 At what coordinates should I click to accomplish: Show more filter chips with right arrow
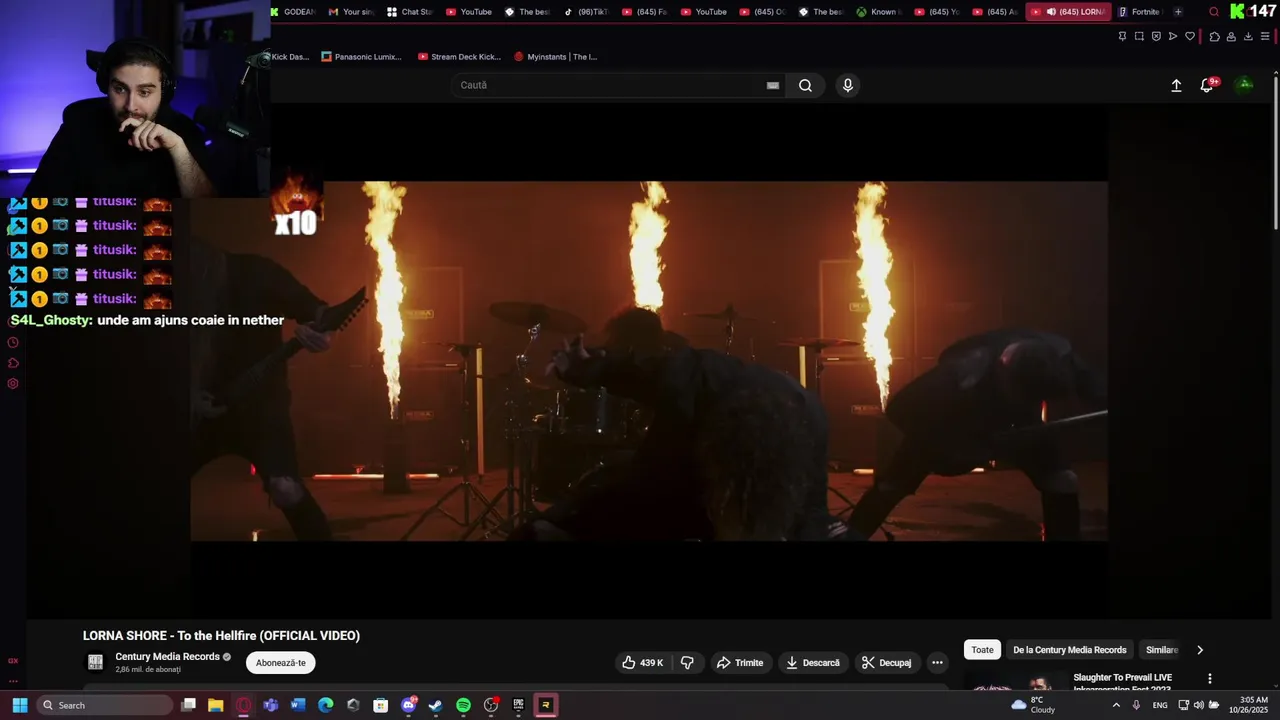pos(1200,650)
